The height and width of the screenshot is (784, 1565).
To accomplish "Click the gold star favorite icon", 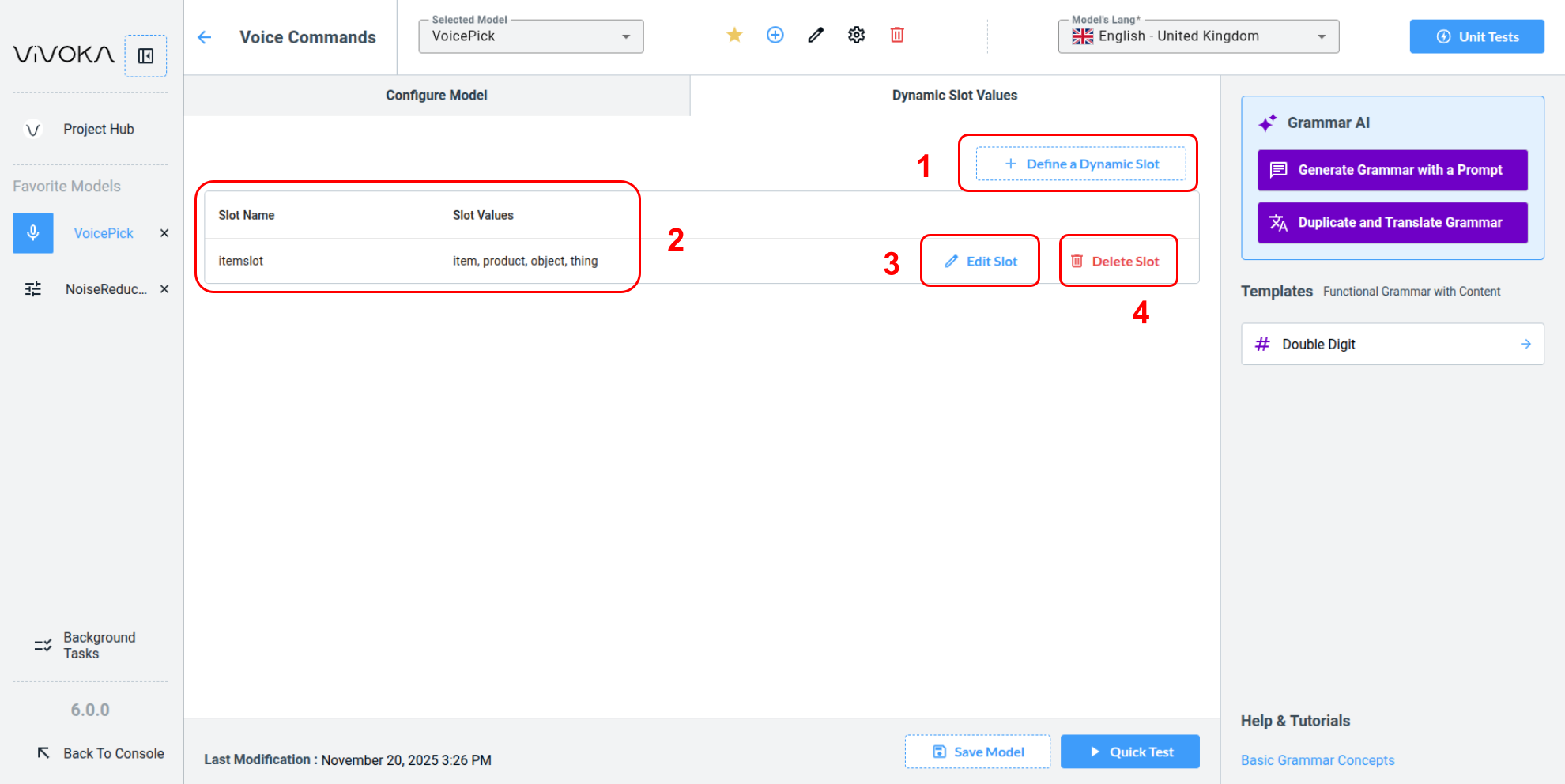I will point(734,35).
